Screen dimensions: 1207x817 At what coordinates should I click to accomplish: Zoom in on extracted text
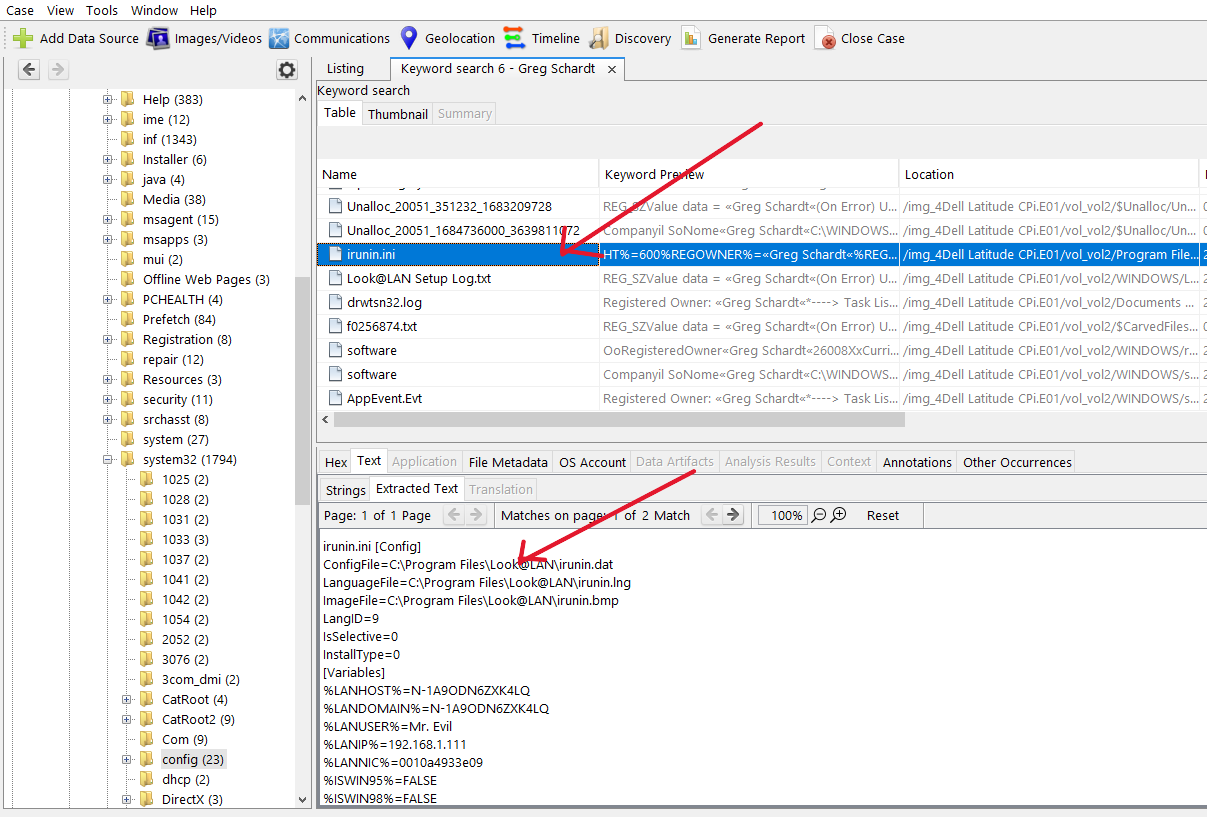tap(839, 515)
